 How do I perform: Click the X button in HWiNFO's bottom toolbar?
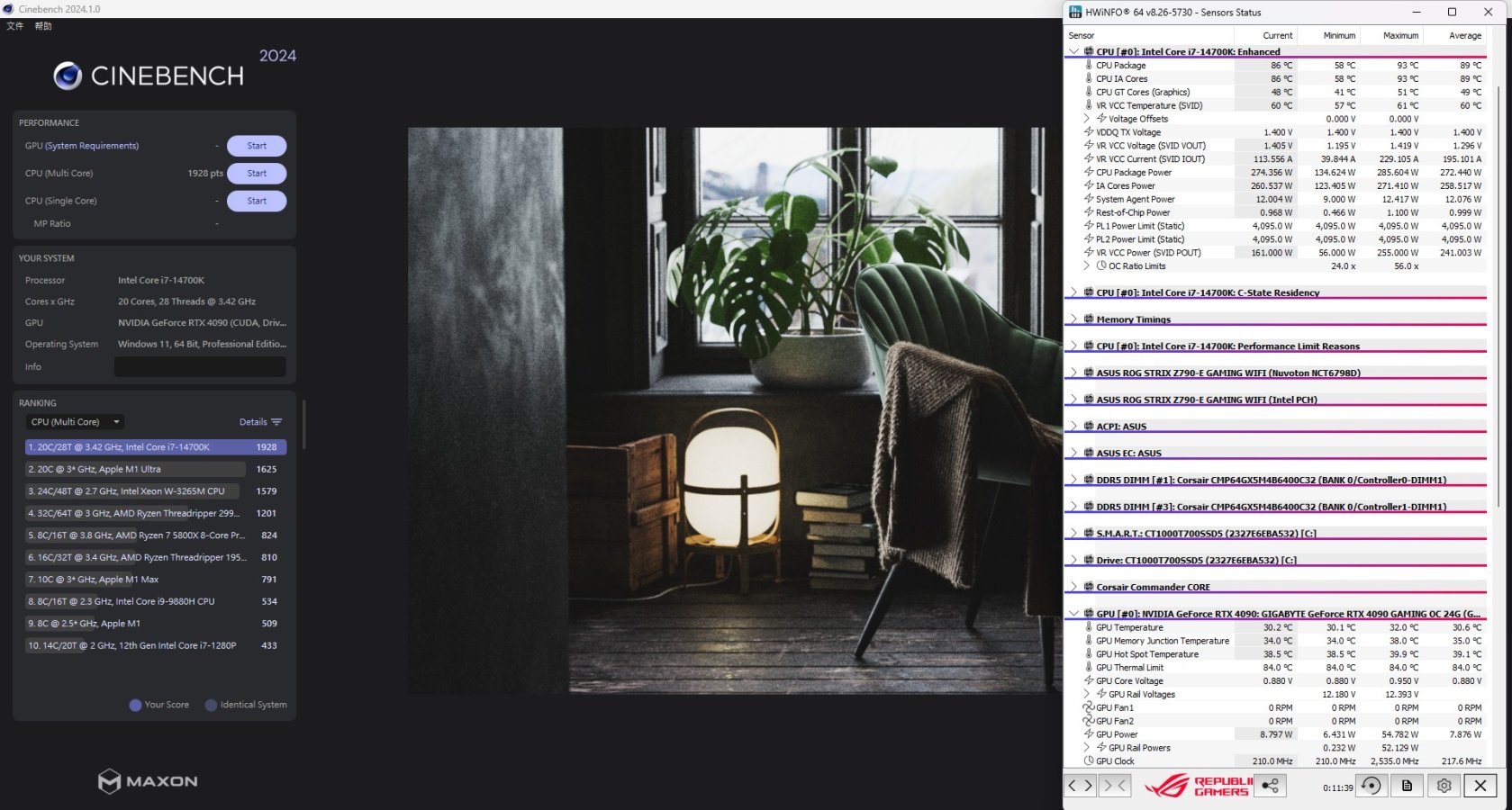(1480, 786)
